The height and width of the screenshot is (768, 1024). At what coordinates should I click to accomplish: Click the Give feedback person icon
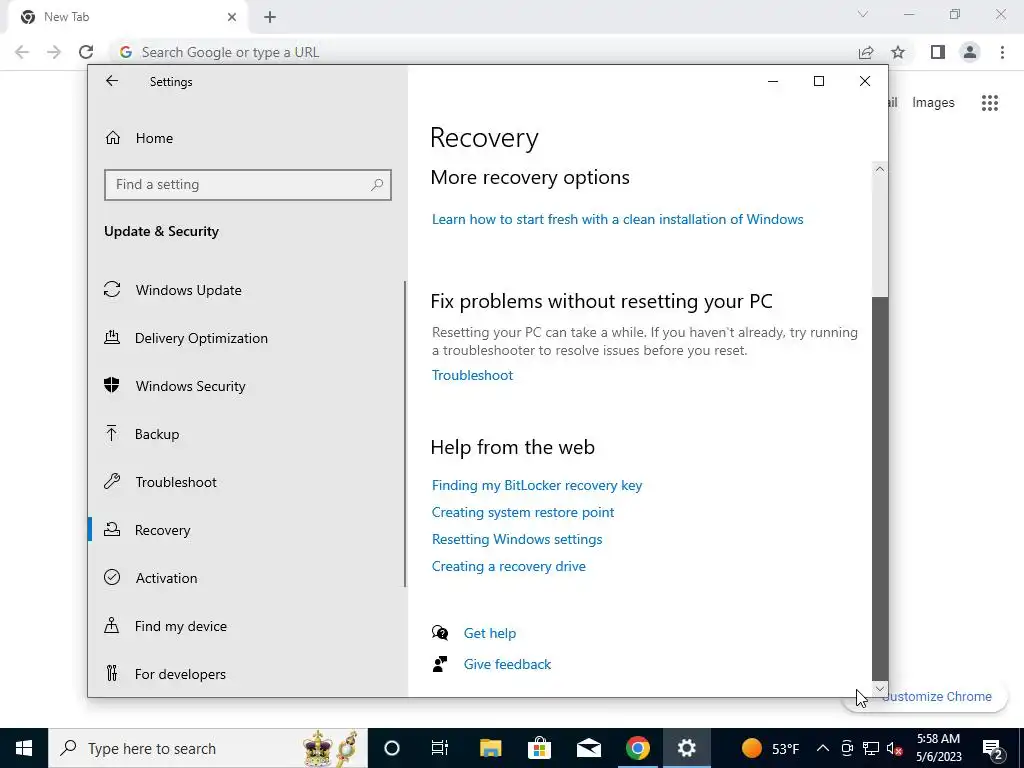click(440, 664)
